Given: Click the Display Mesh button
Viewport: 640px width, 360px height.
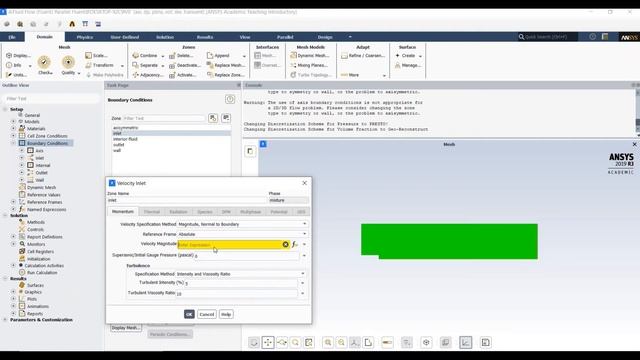Looking at the screenshot, I should pyautogui.click(x=126, y=328).
